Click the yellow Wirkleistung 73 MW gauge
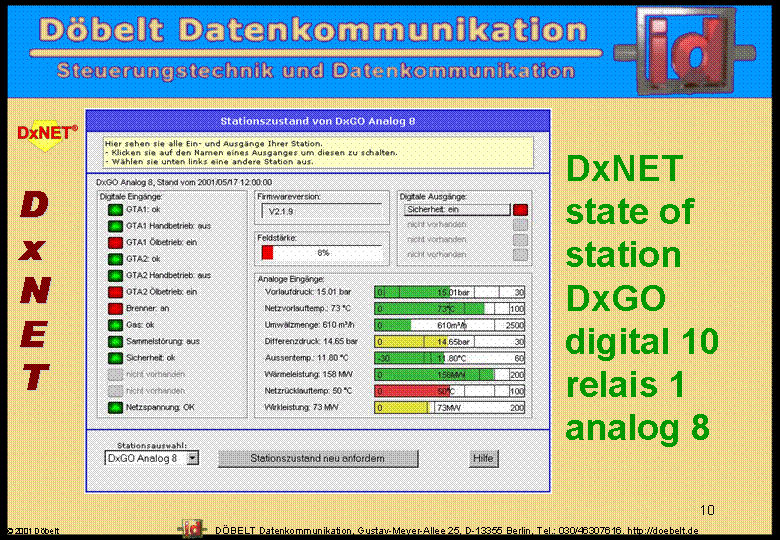Viewport: 780px width, 540px height. (x=450, y=408)
